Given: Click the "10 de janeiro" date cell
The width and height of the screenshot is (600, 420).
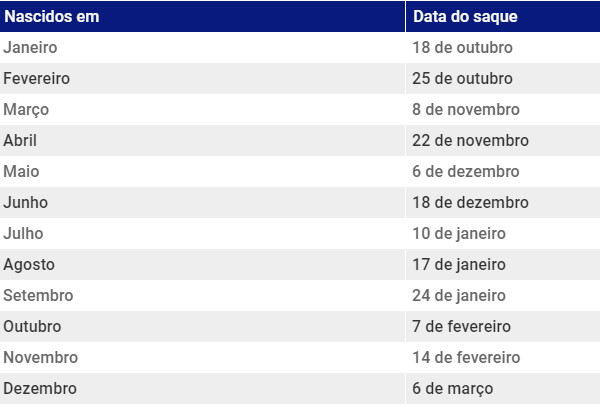Looking at the screenshot, I should pyautogui.click(x=459, y=233).
